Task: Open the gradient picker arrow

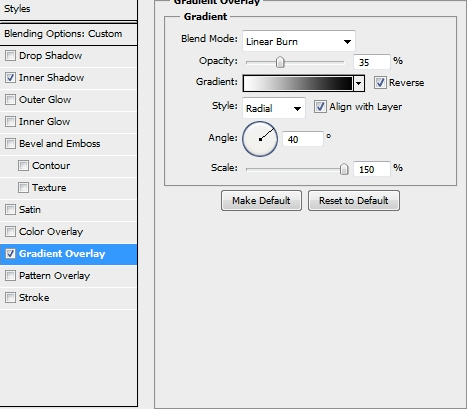Action: (x=359, y=83)
